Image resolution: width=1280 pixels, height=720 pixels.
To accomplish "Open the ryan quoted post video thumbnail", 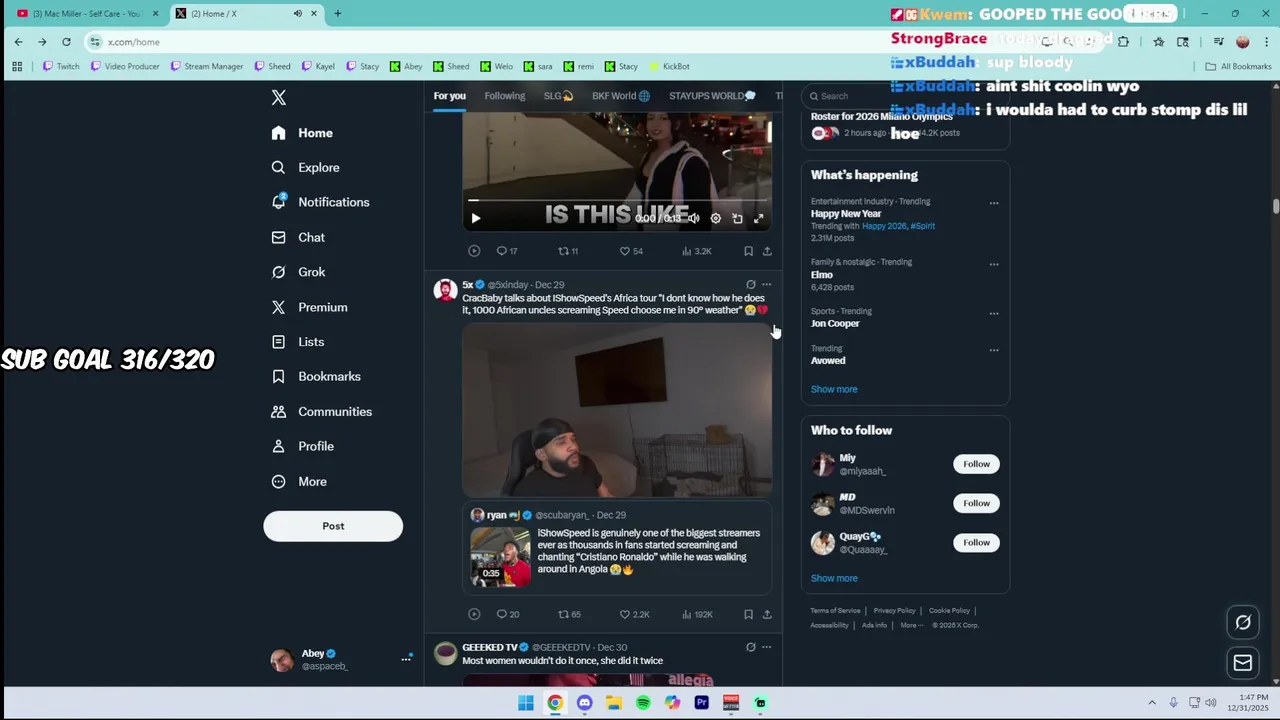I will point(500,557).
